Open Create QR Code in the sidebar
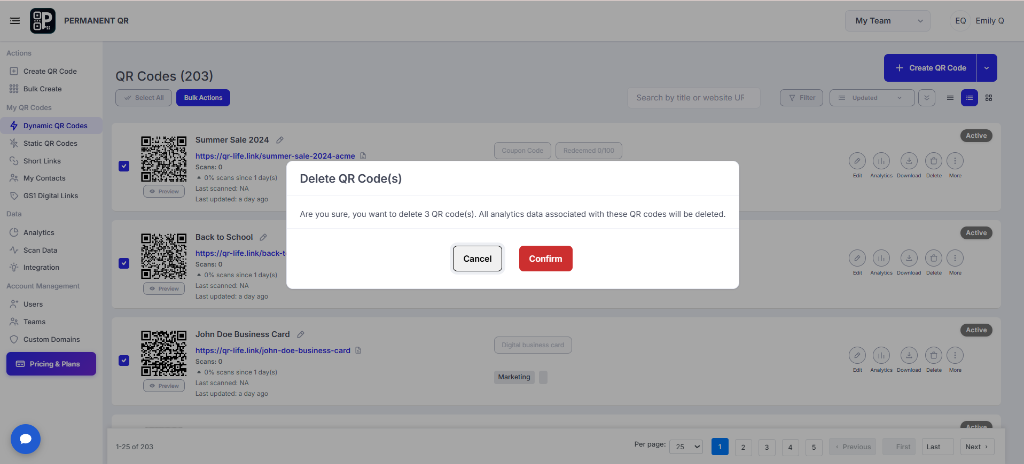Screen dimensions: 1024x464 pos(51,71)
